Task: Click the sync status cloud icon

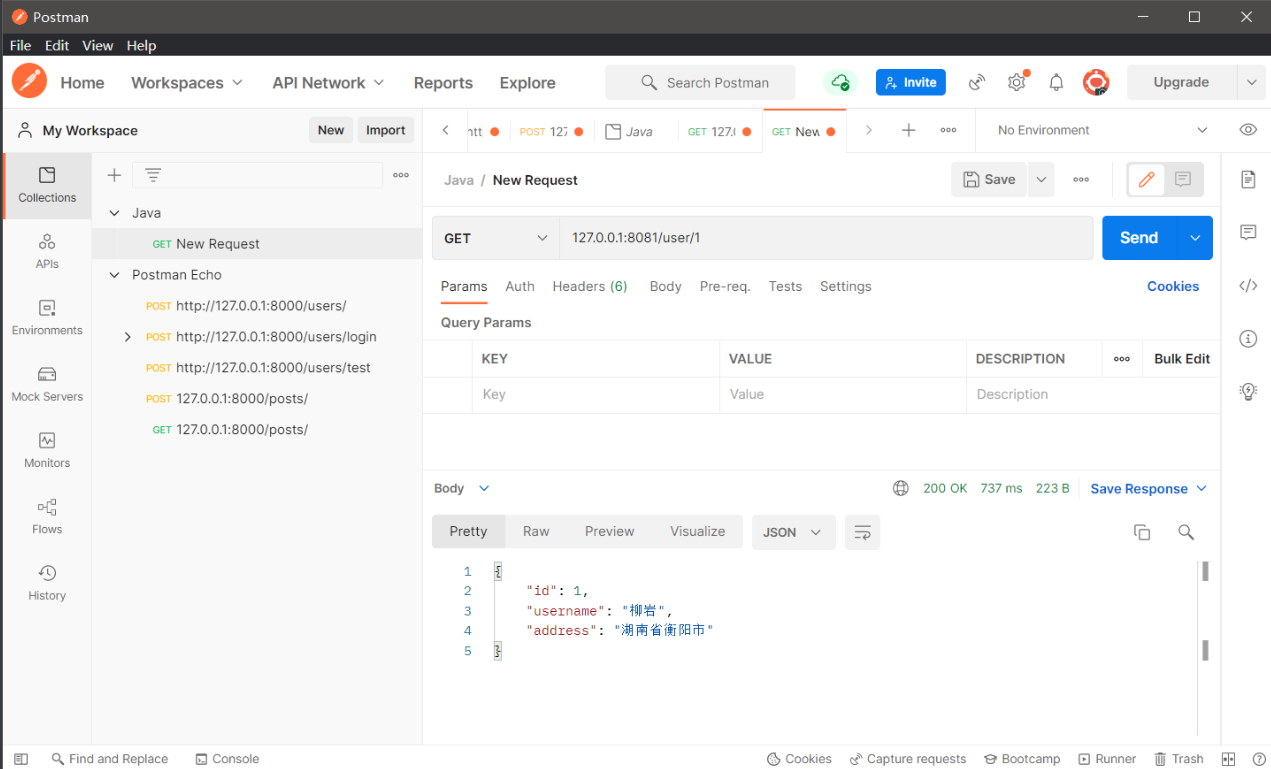Action: click(840, 83)
